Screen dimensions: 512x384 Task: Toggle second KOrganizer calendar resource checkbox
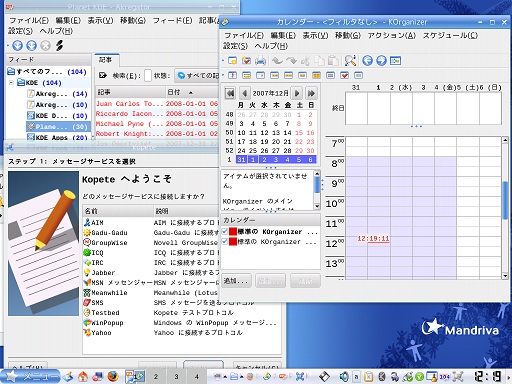click(225, 241)
